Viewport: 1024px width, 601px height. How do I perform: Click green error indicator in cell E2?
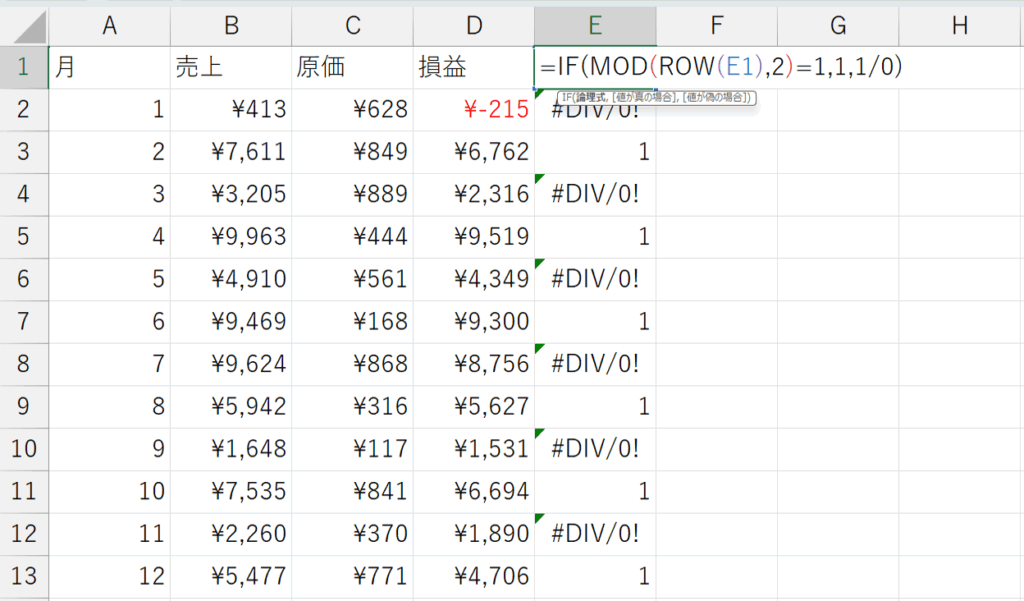coord(540,94)
